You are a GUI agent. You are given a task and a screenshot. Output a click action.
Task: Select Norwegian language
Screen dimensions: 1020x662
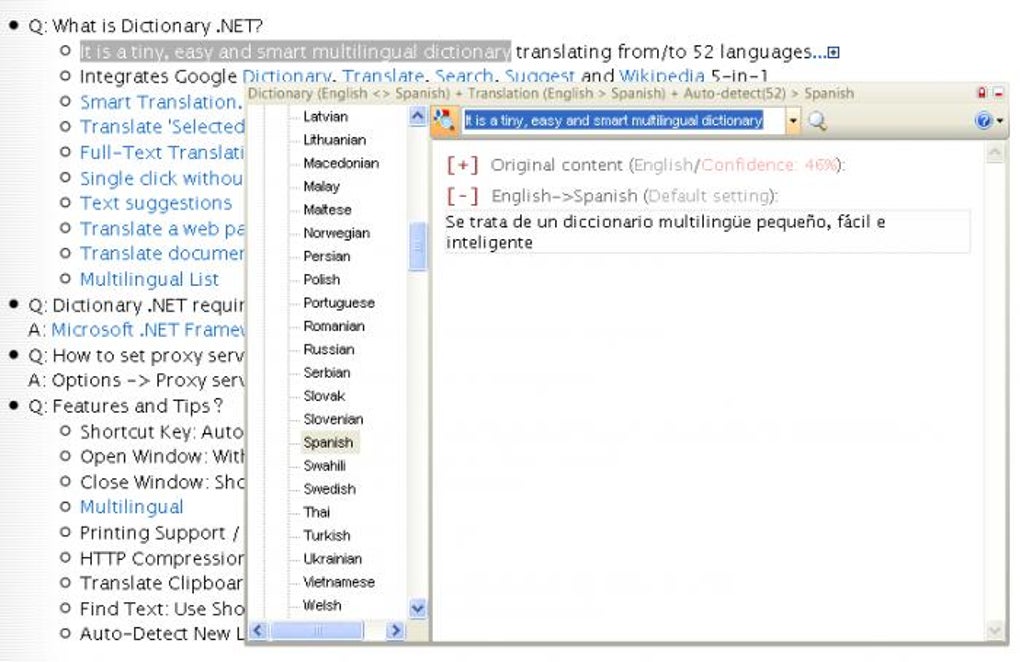coord(336,233)
